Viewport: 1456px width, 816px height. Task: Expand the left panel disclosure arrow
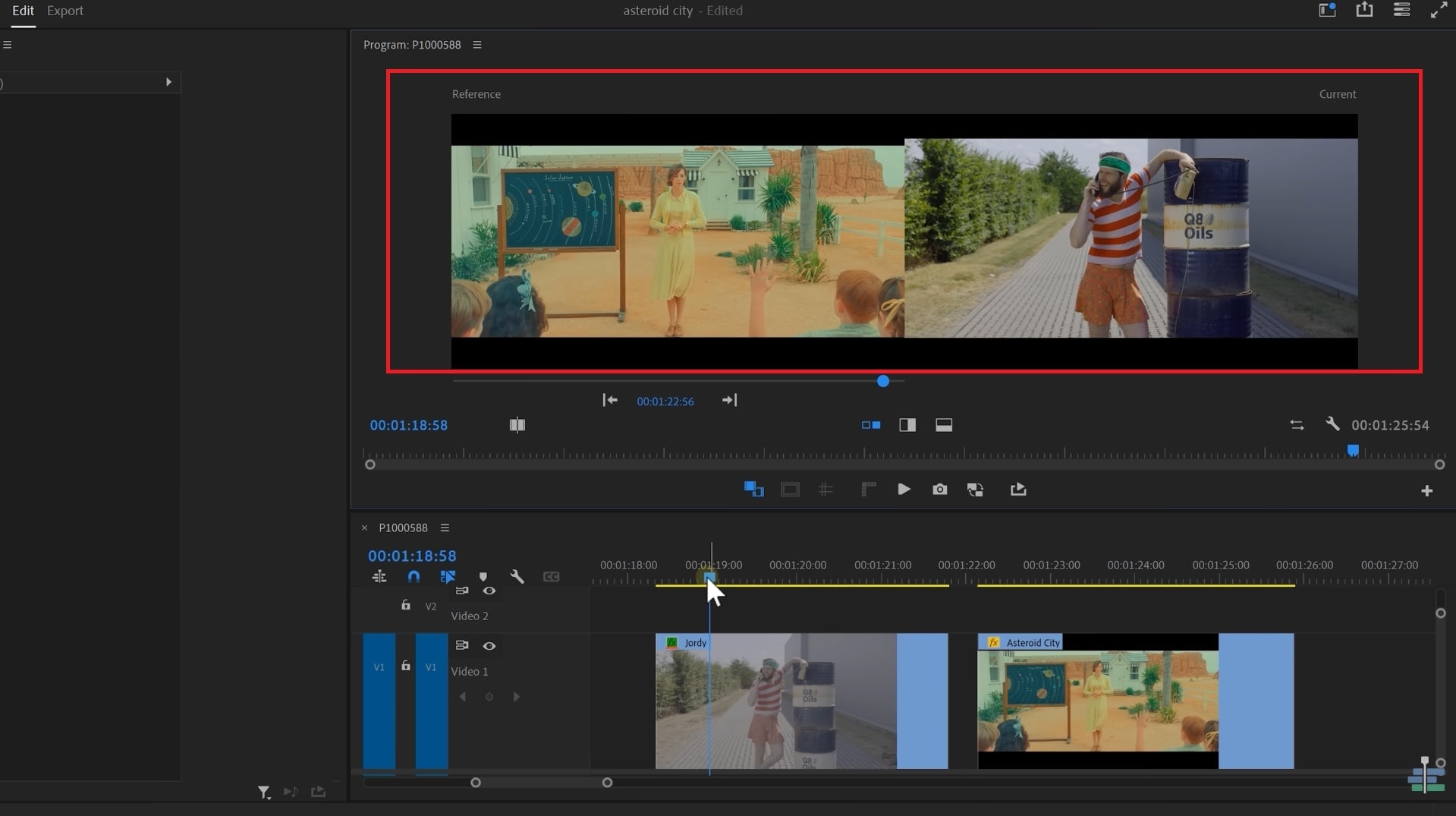click(168, 82)
